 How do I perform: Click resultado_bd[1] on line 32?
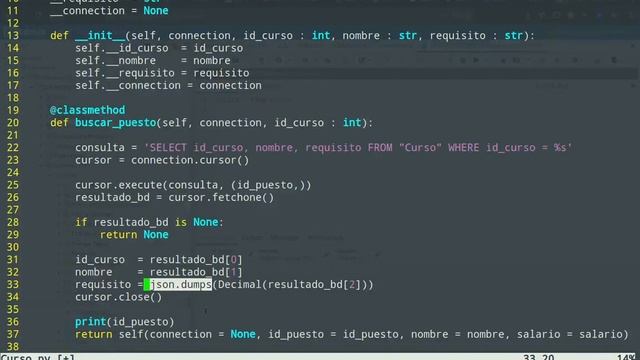[196, 272]
